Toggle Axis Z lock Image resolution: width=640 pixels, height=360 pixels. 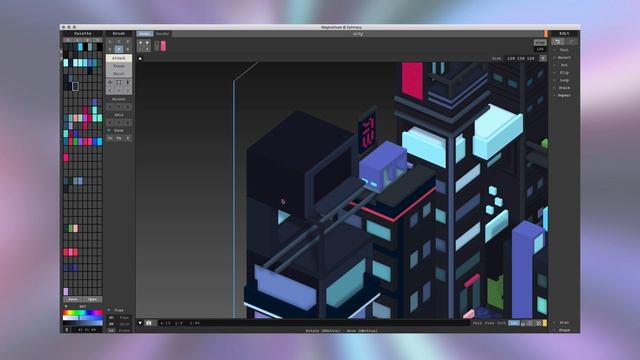(x=127, y=122)
